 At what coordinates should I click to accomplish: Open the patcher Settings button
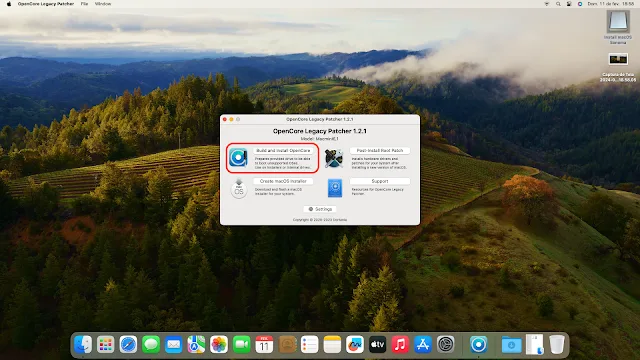coord(320,209)
